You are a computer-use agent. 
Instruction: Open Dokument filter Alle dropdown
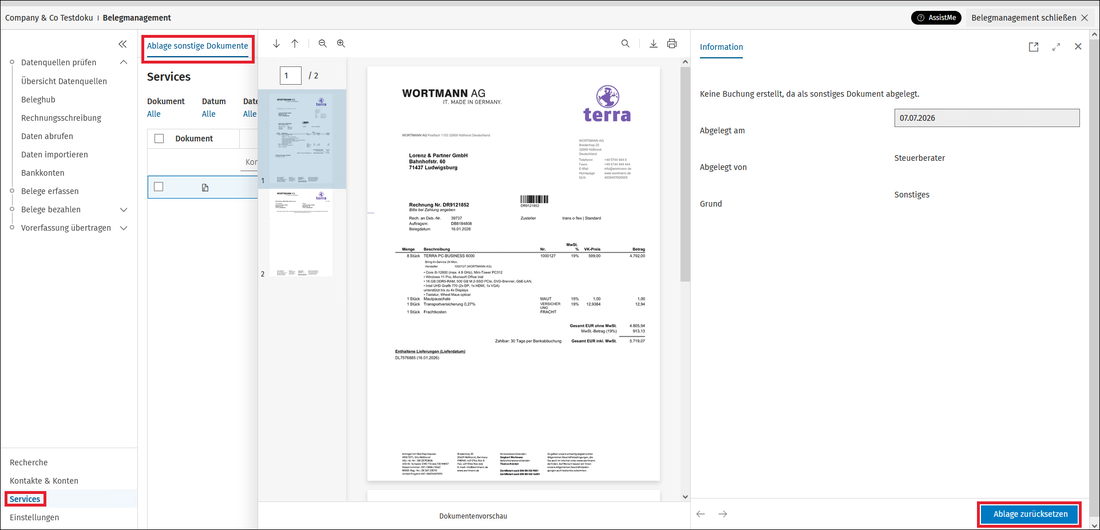click(x=154, y=114)
